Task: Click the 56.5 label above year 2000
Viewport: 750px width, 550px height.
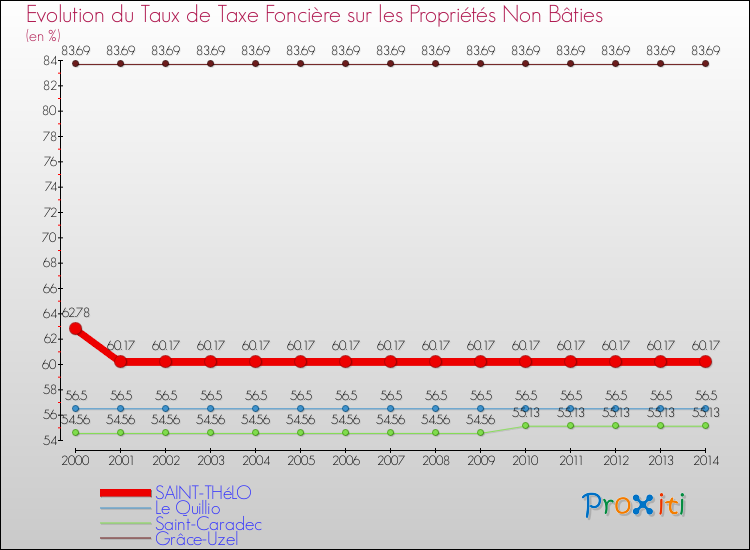Action: [76, 396]
